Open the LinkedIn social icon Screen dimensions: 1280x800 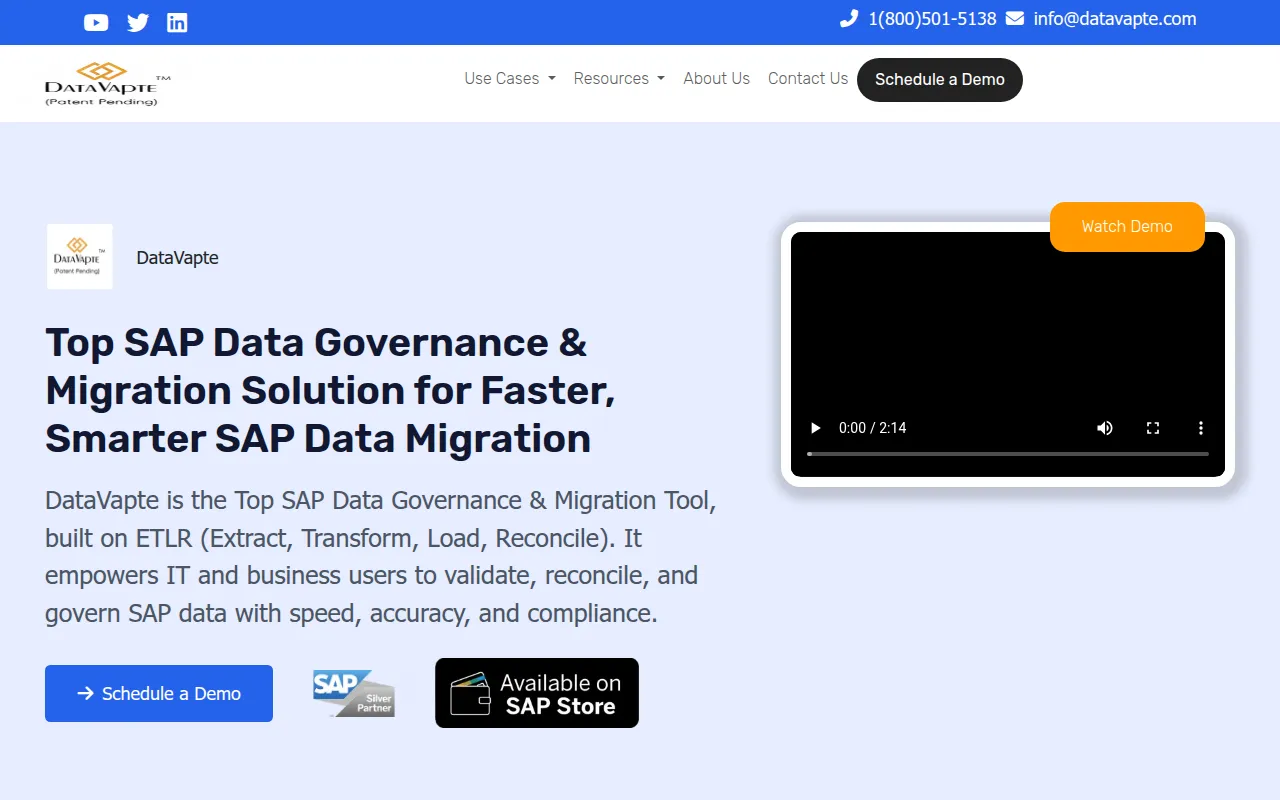pos(177,22)
